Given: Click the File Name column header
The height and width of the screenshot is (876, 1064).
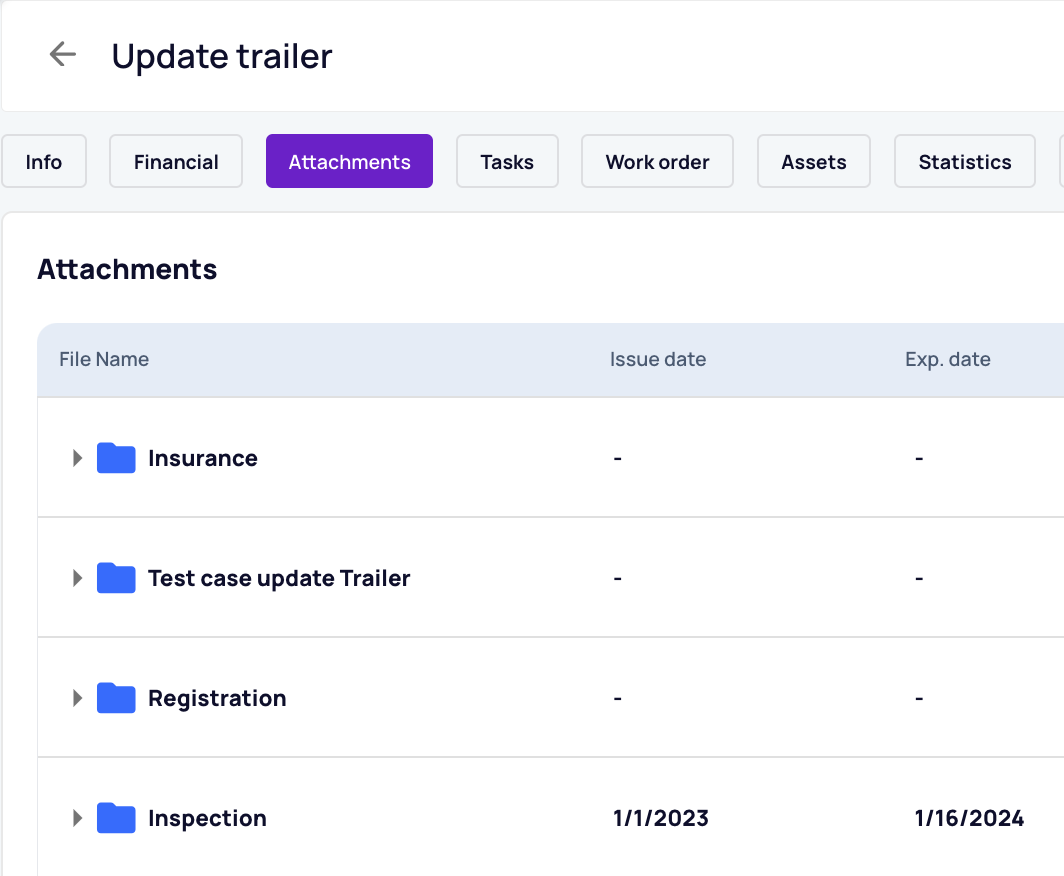Looking at the screenshot, I should [x=104, y=359].
